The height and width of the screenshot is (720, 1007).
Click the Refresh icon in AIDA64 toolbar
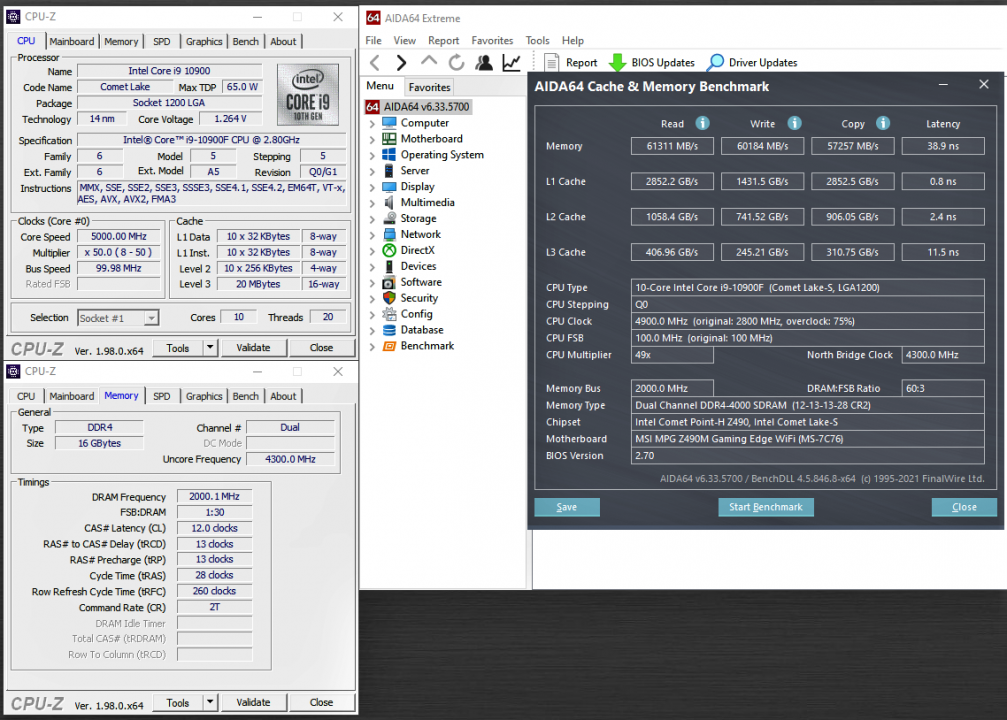pos(456,63)
